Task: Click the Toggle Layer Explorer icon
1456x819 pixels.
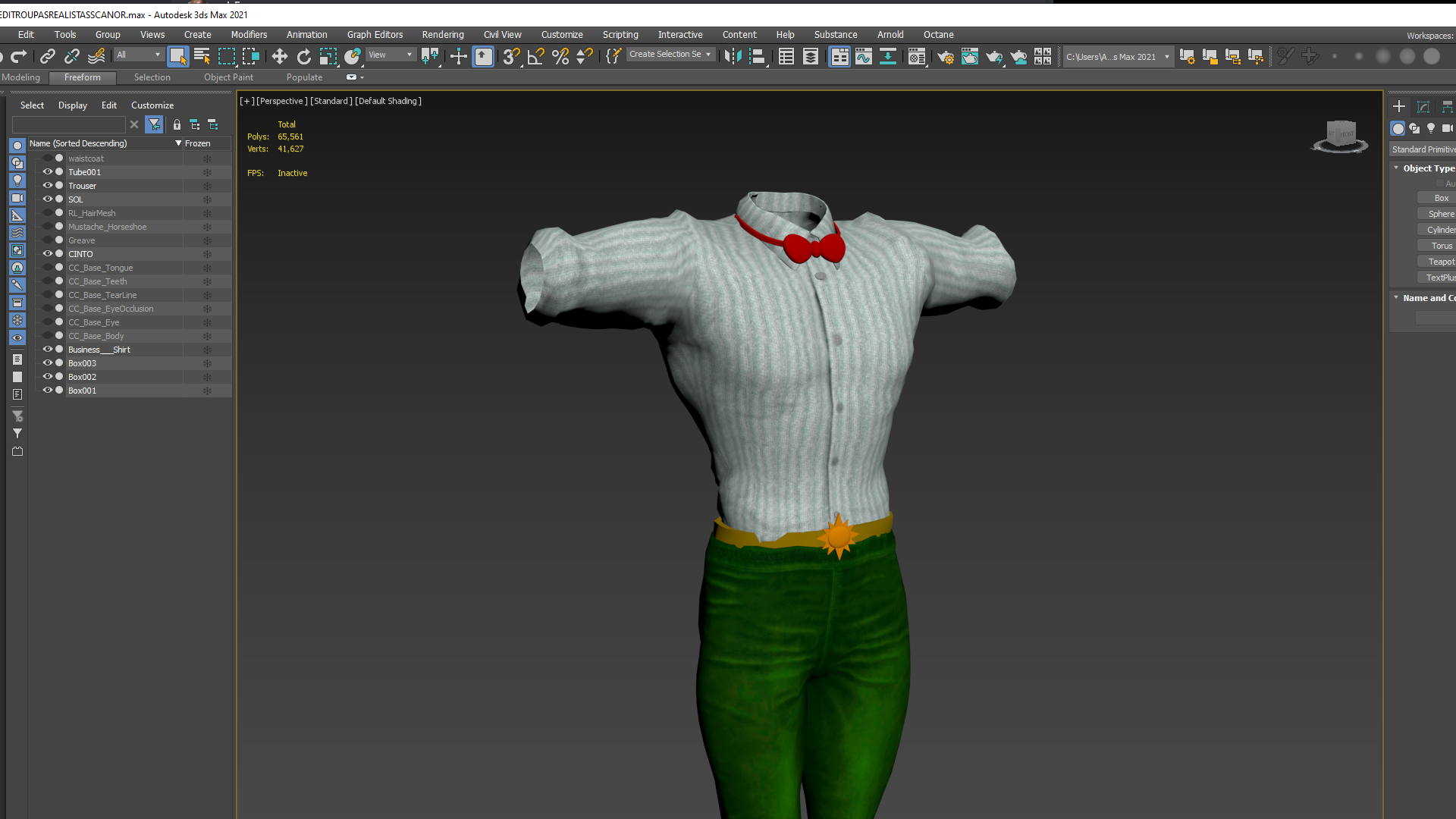Action: click(811, 56)
